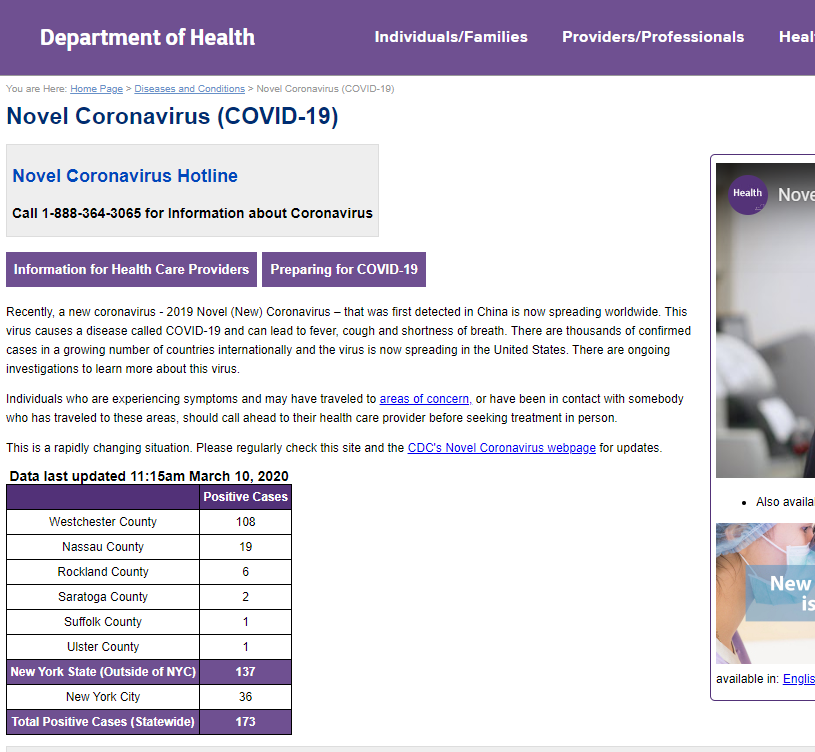
Task: Select New York State (Outside of NYC) row label
Action: 103,671
